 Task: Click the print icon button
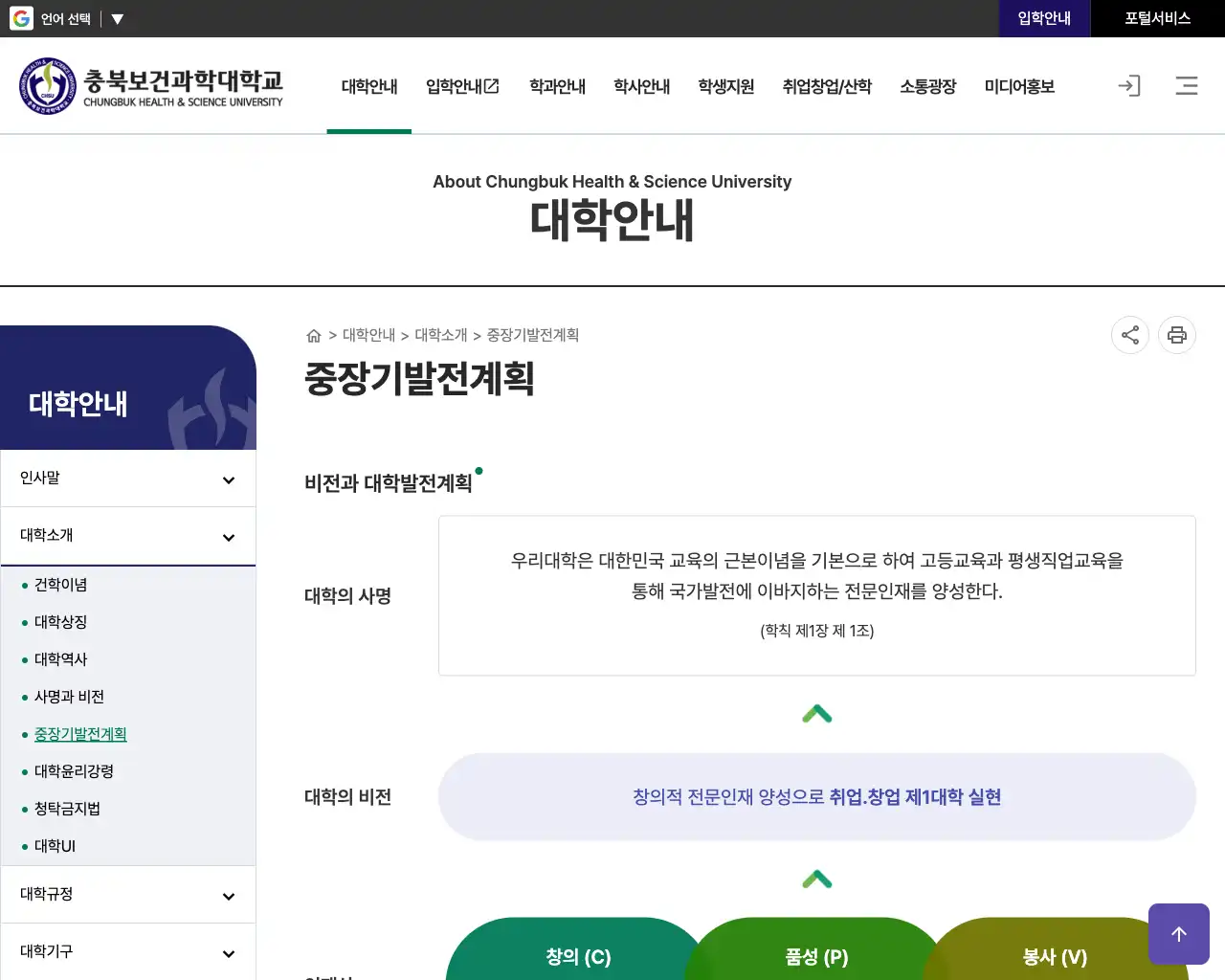[1177, 335]
